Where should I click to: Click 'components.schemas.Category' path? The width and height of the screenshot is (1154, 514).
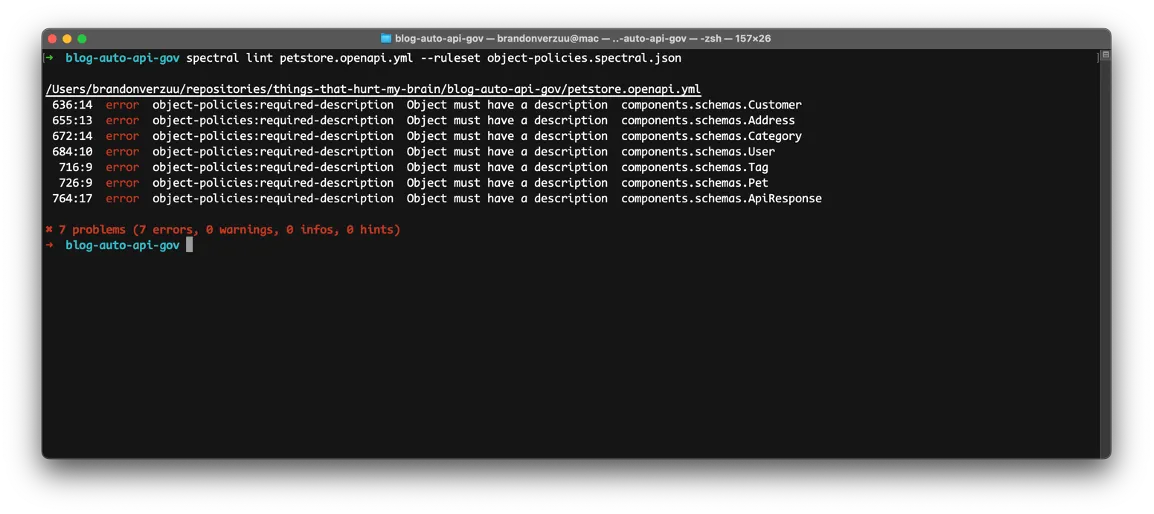(x=712, y=136)
